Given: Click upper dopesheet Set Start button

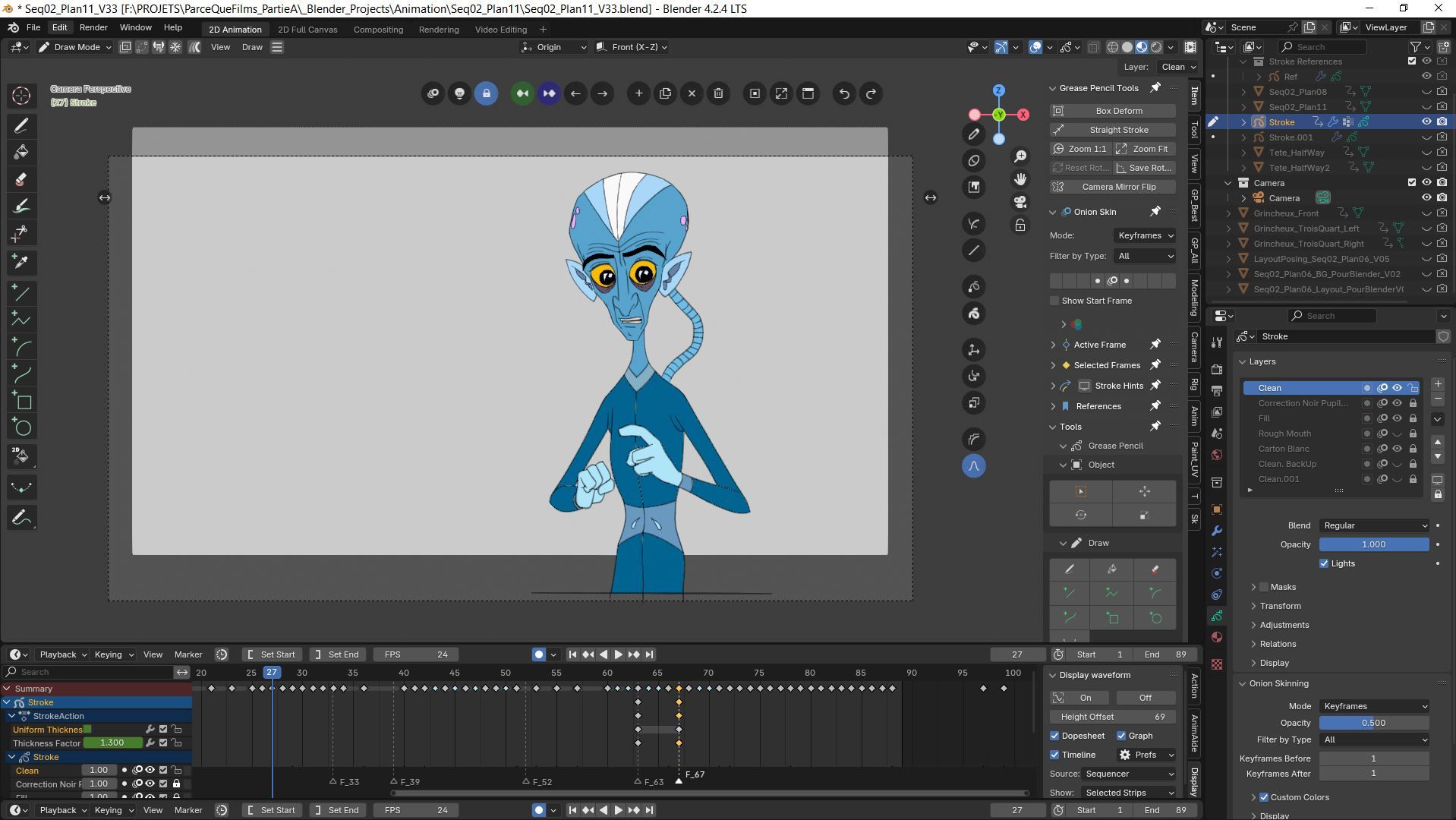Looking at the screenshot, I should (x=273, y=654).
